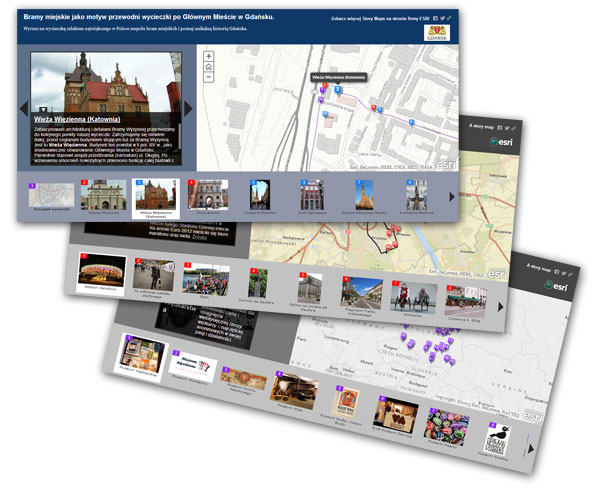Share marathon story map on Twitter

507,128
